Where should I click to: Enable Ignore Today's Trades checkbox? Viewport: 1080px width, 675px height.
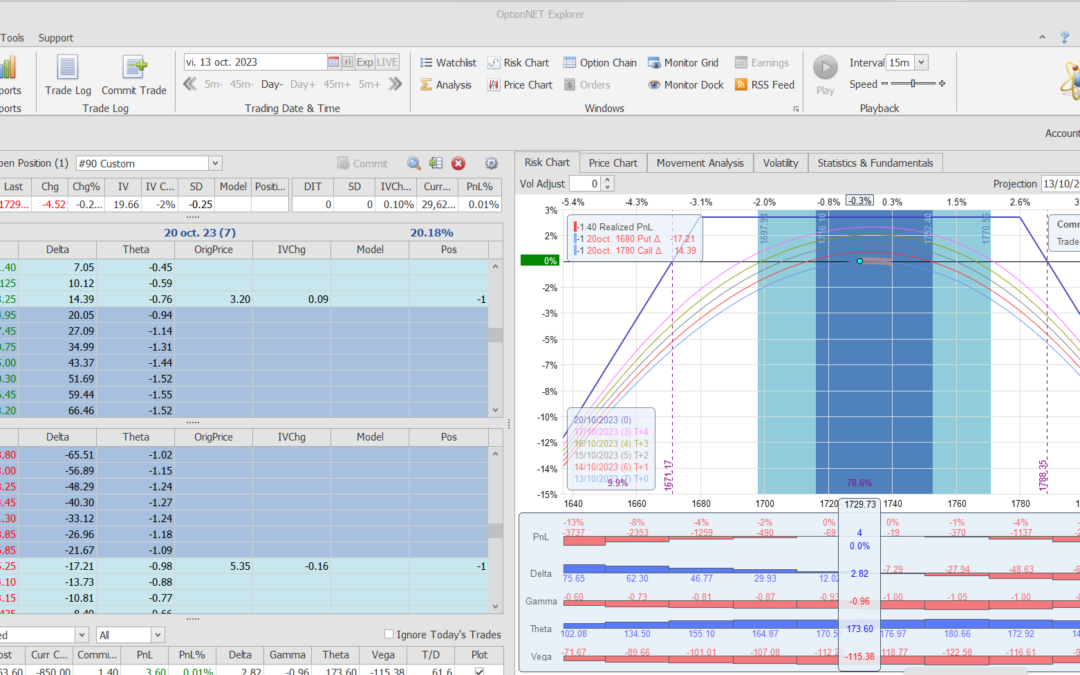pyautogui.click(x=390, y=635)
